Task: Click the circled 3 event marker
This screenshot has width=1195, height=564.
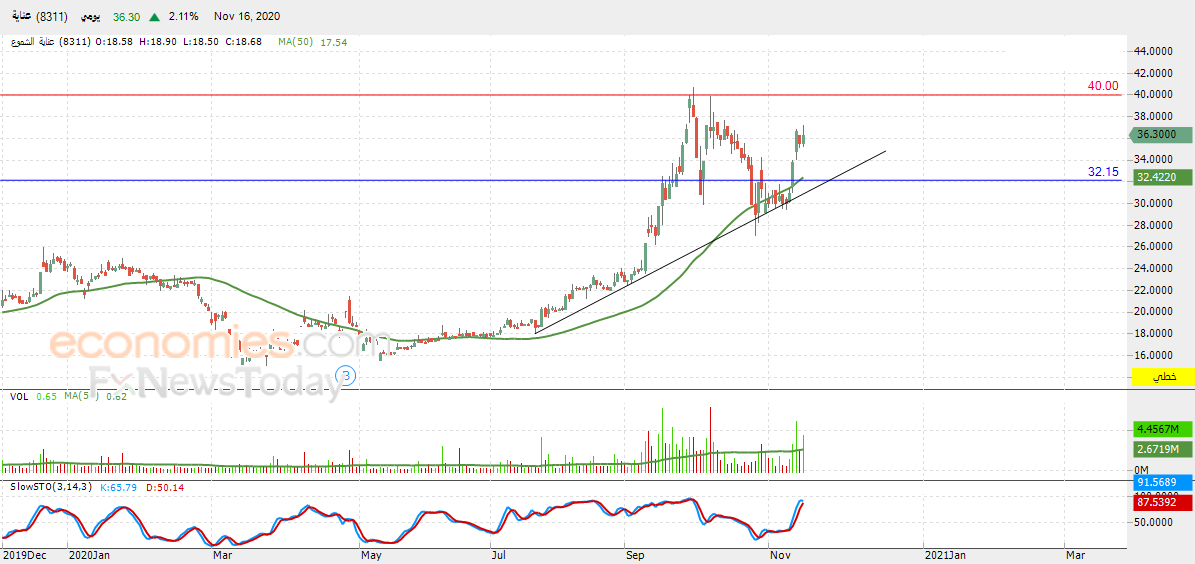Action: coord(346,376)
